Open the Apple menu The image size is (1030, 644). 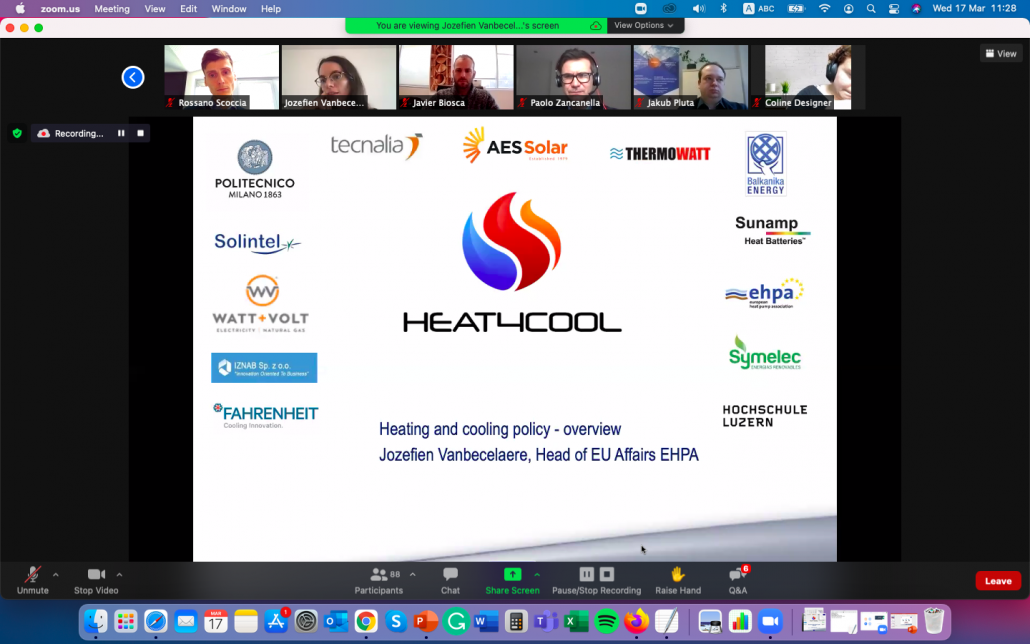pos(20,9)
